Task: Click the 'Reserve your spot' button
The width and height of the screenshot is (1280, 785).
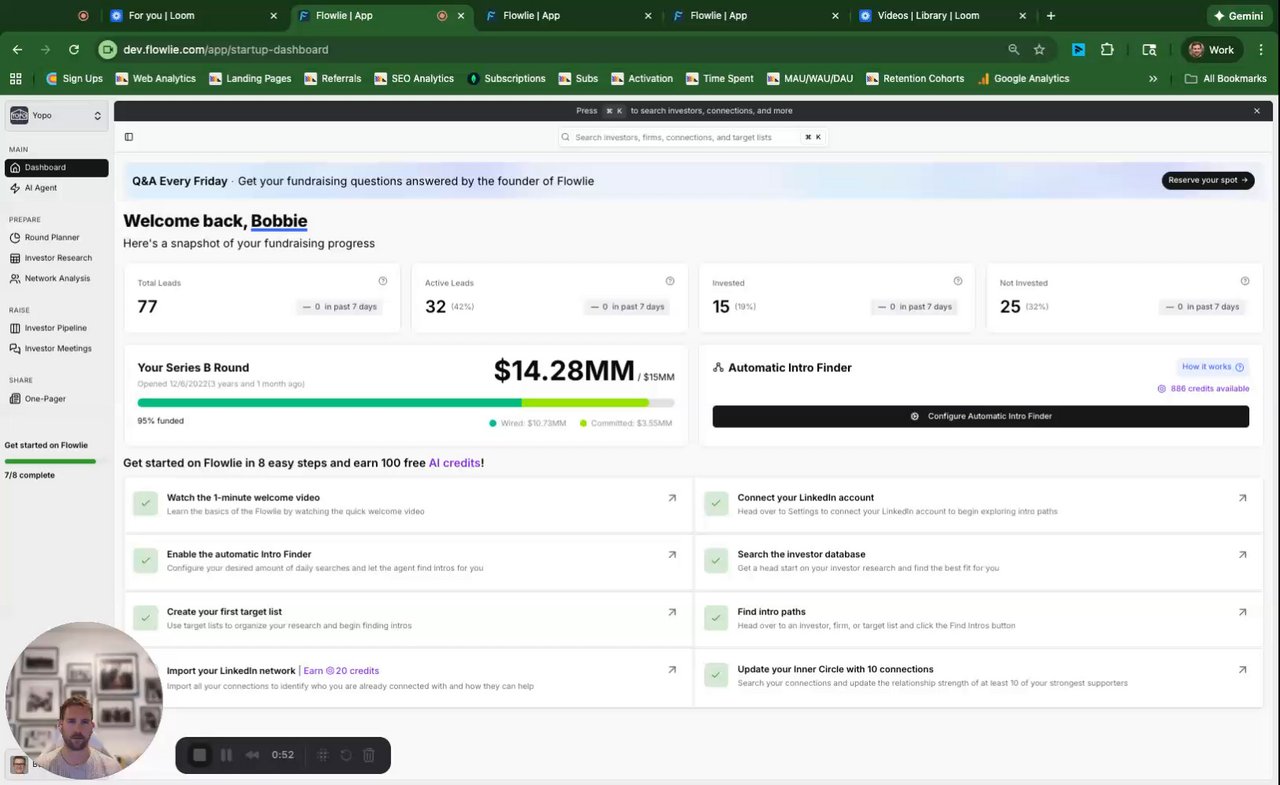Action: pyautogui.click(x=1208, y=180)
